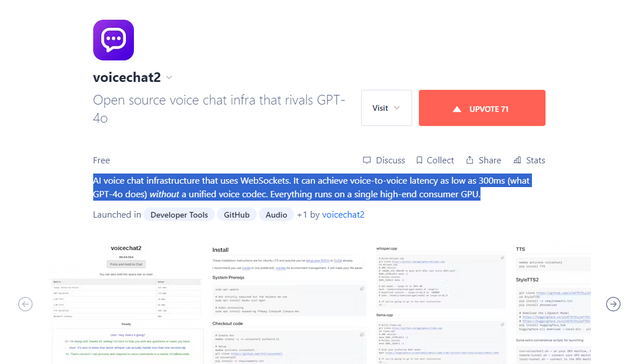Share the product via Share icon

(483, 160)
